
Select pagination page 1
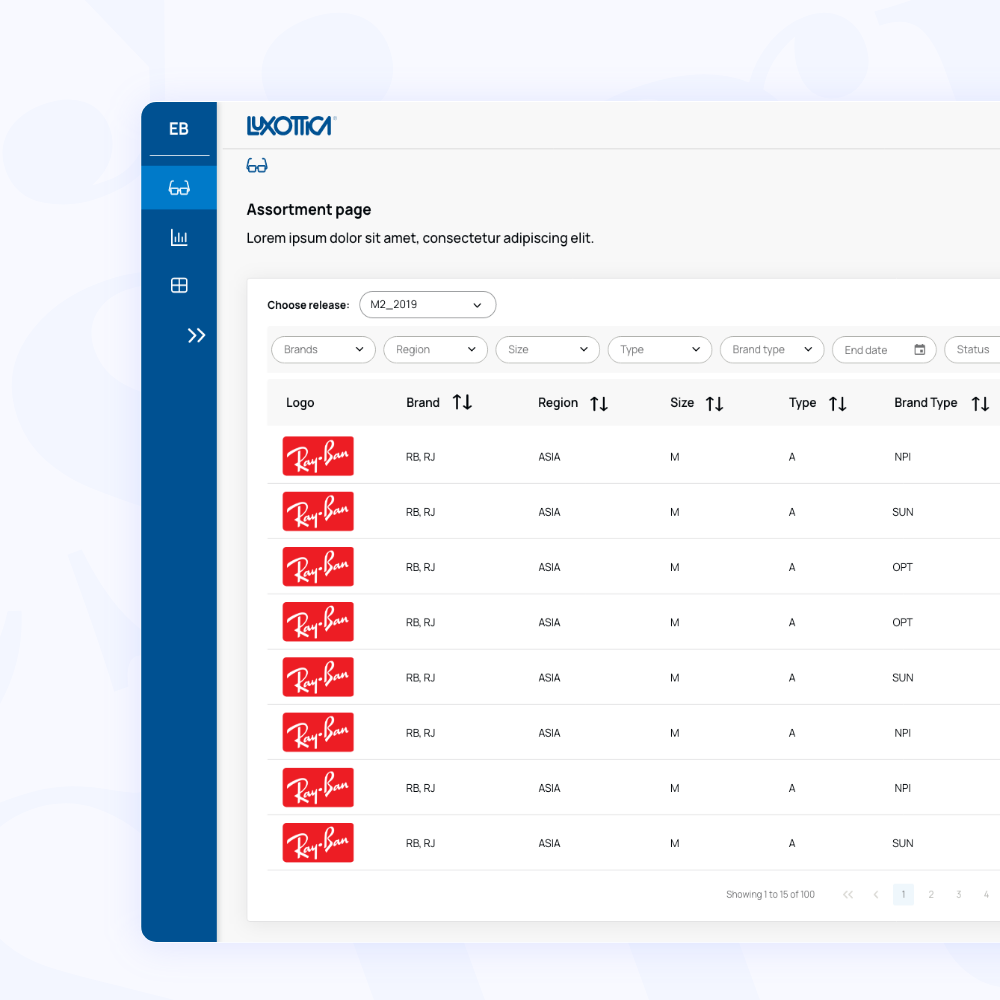pos(903,894)
